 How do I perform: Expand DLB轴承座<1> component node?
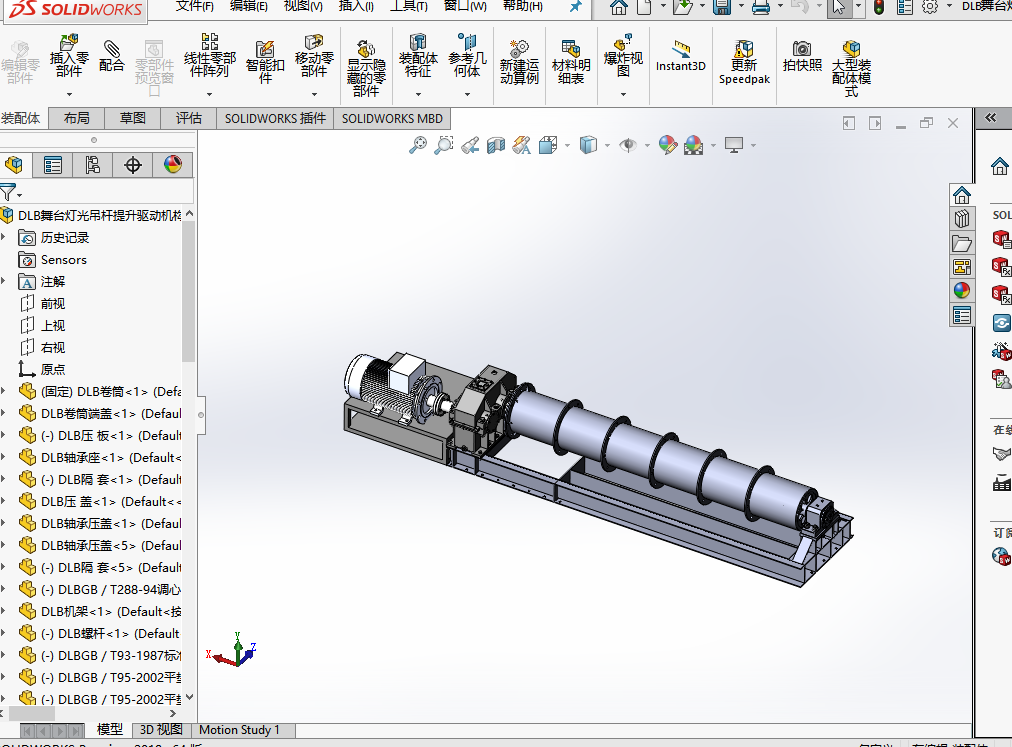click(3, 457)
